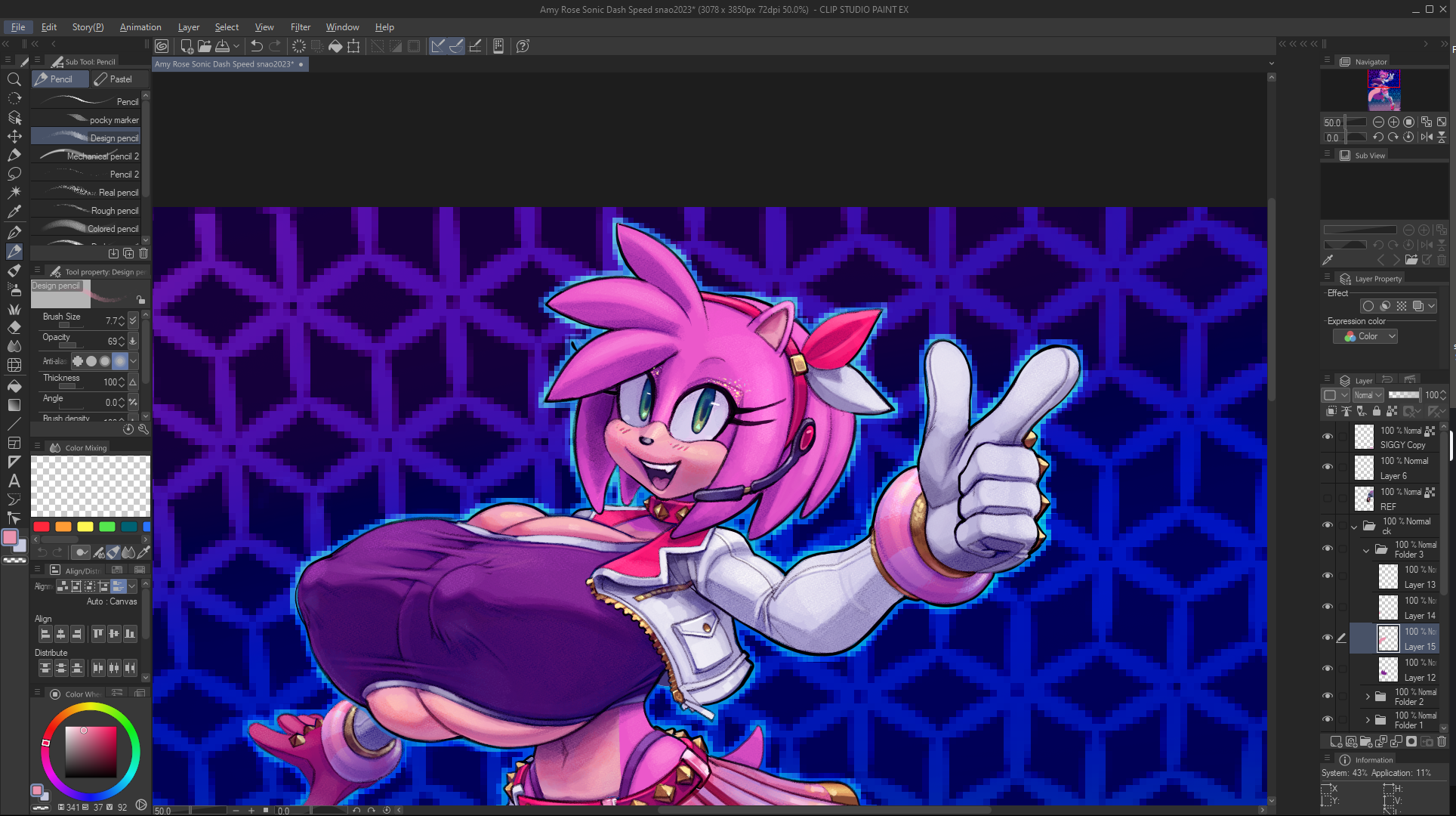Toggle Snap to Ruler in command bar
This screenshot has height=816, width=1456.
438,46
